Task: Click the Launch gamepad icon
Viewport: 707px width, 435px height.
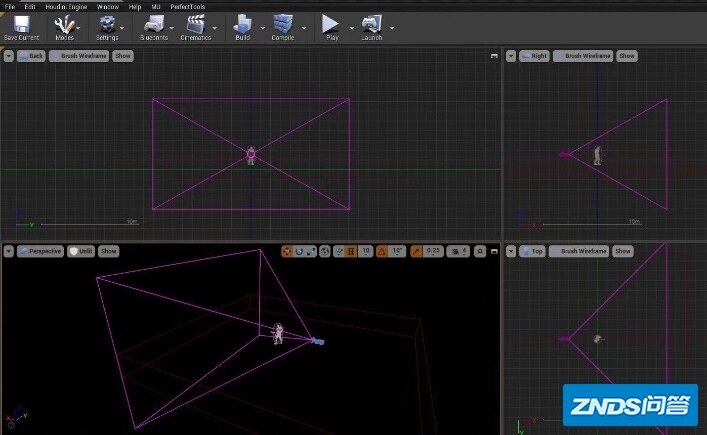Action: pos(372,24)
